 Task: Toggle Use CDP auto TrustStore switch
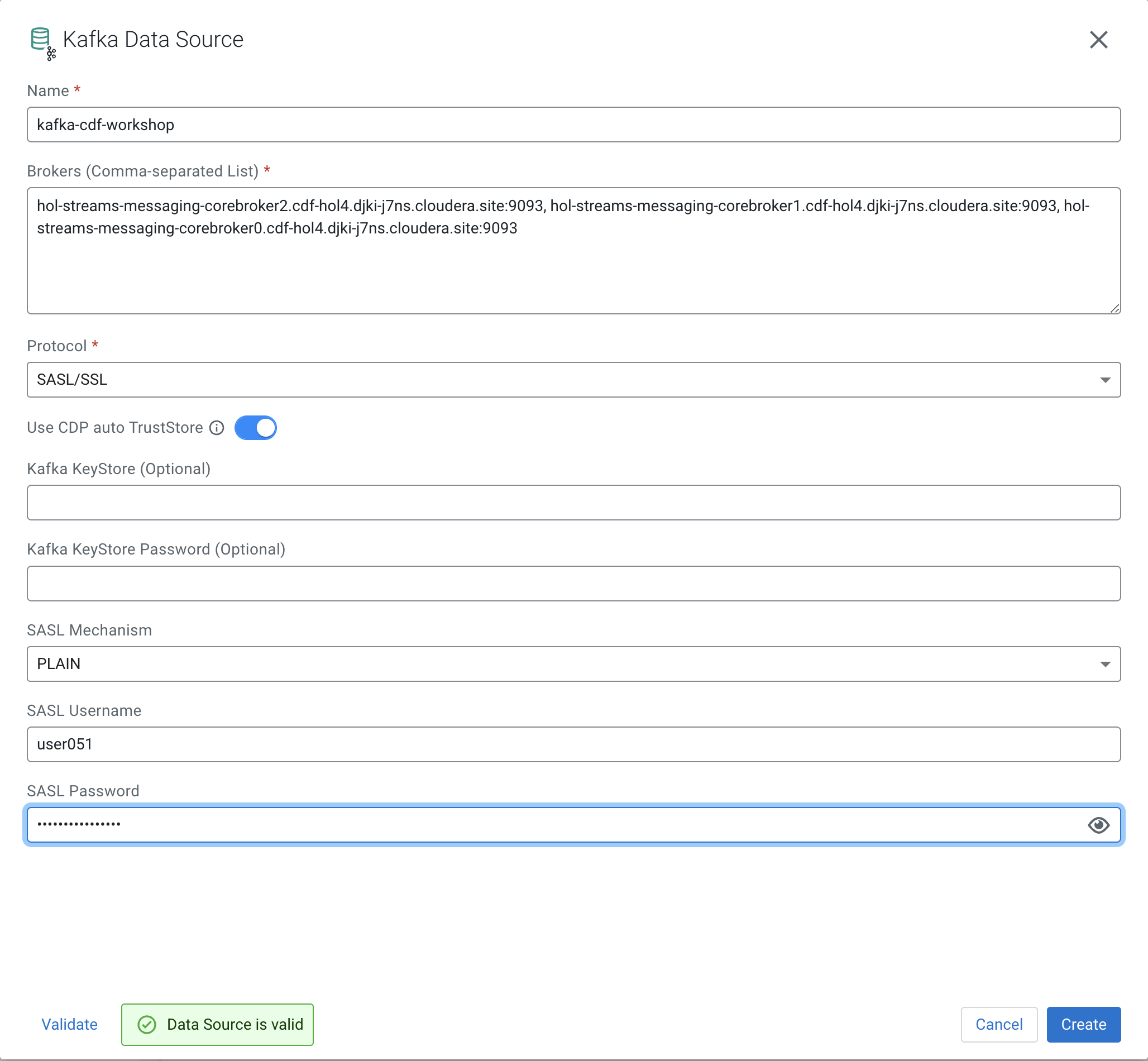click(255, 428)
